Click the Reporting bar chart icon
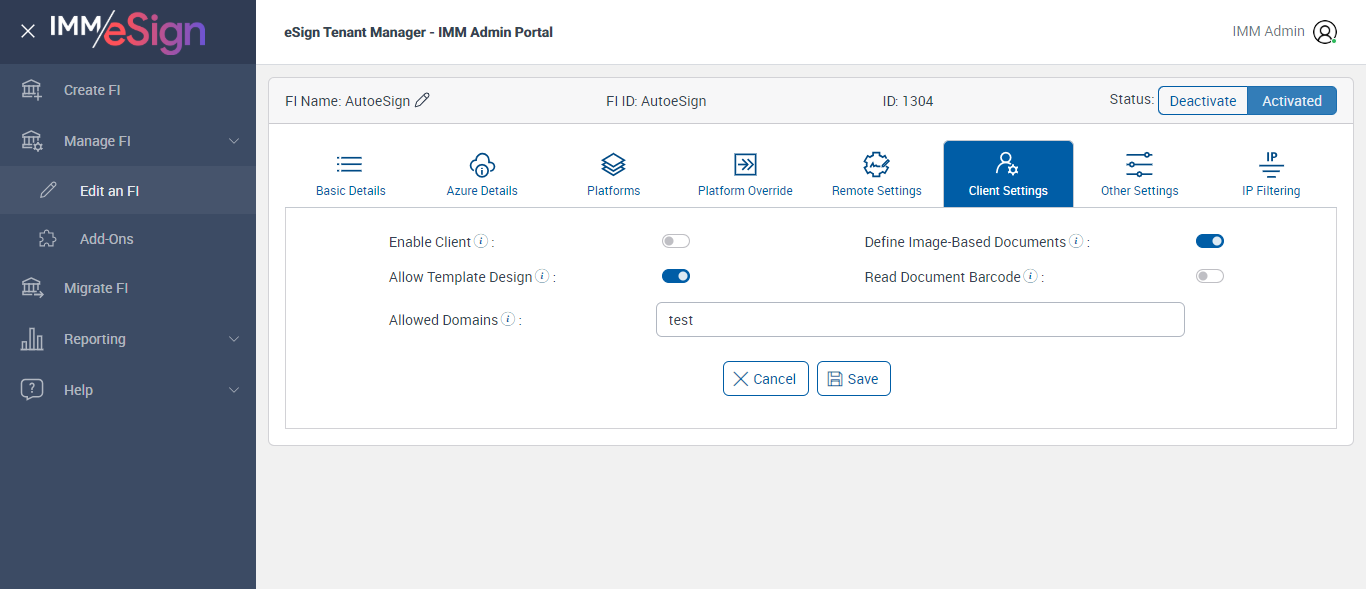Viewport: 1366px width, 589px height. pyautogui.click(x=32, y=339)
